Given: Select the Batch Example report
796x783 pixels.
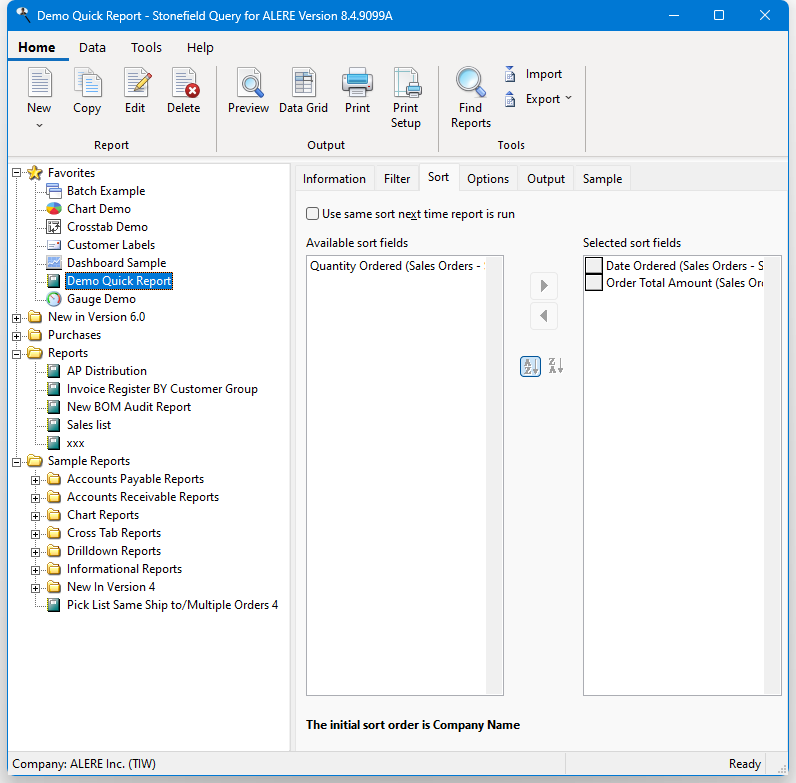Looking at the screenshot, I should pyautogui.click(x=106, y=191).
